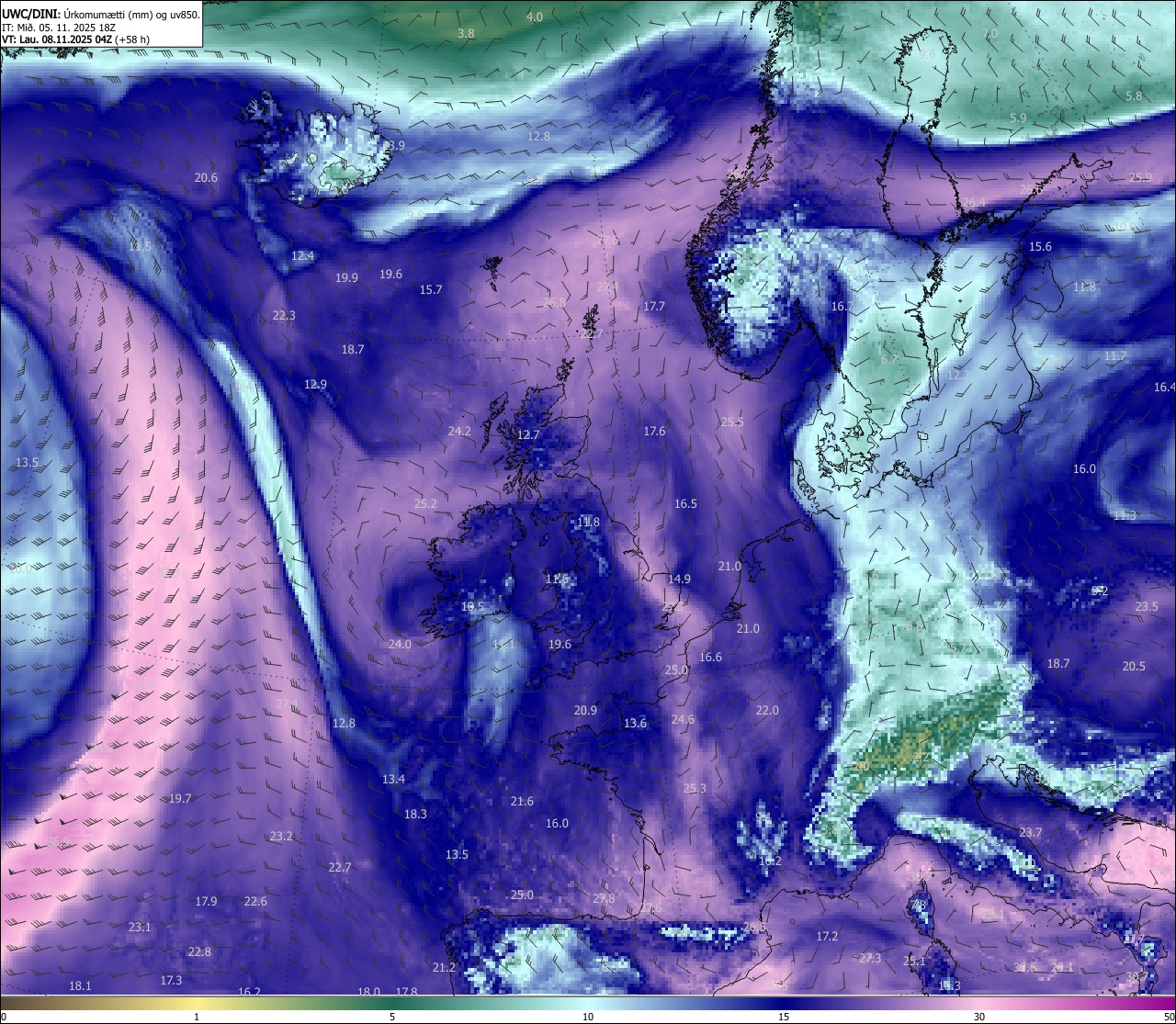Click the map value 25.5
1176x1024 pixels.
point(732,422)
